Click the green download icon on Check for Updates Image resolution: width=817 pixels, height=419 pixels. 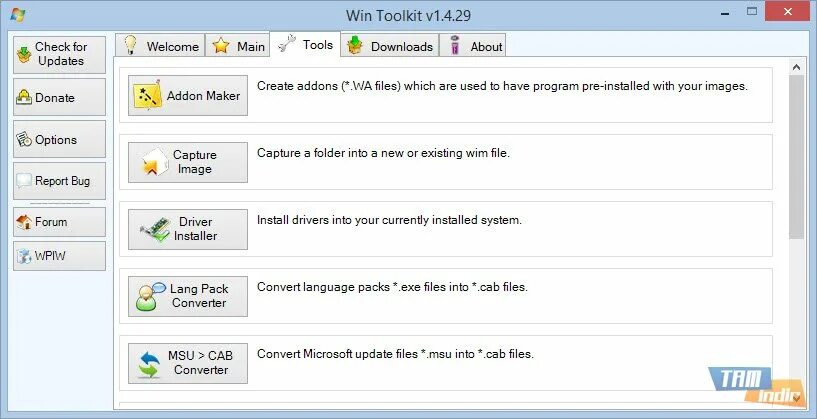[24, 54]
